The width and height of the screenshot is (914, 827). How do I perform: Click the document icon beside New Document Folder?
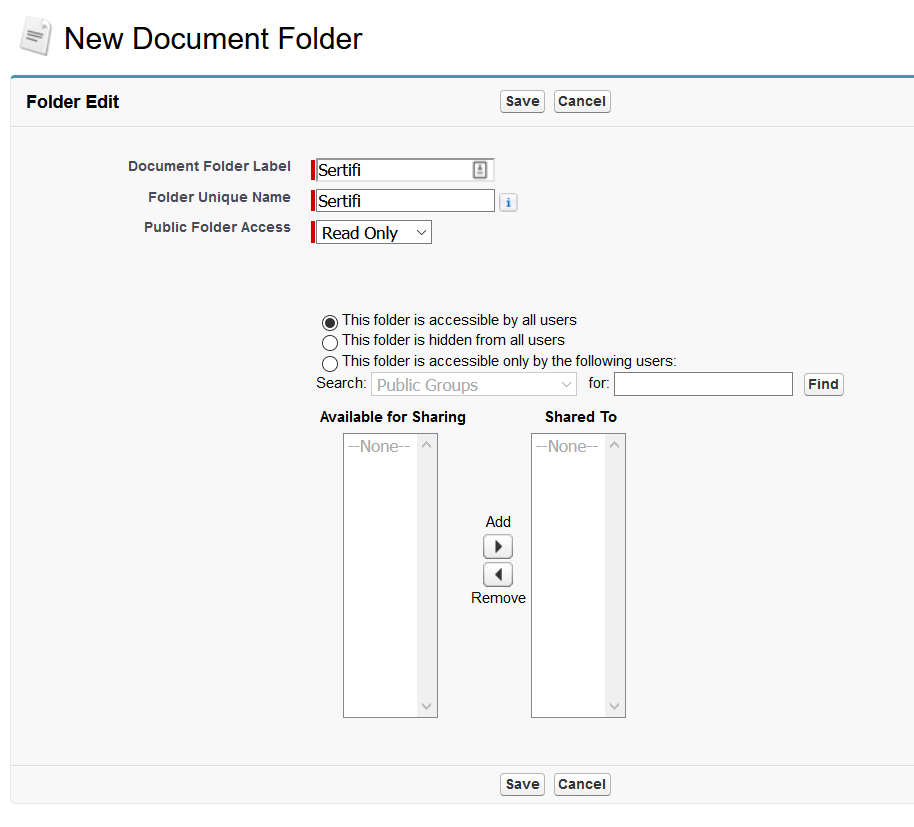[x=36, y=37]
